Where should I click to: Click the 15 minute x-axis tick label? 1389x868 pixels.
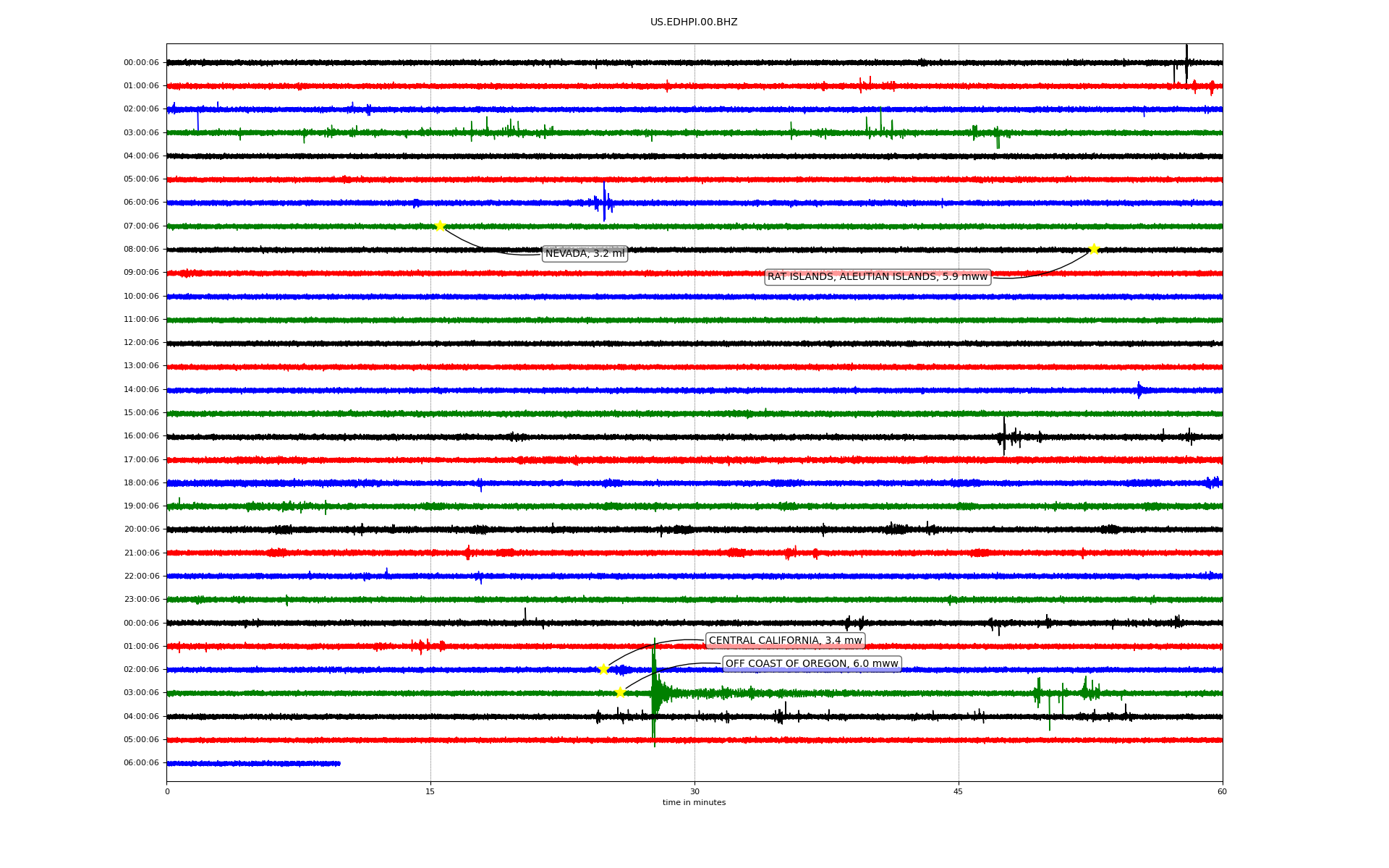click(430, 791)
